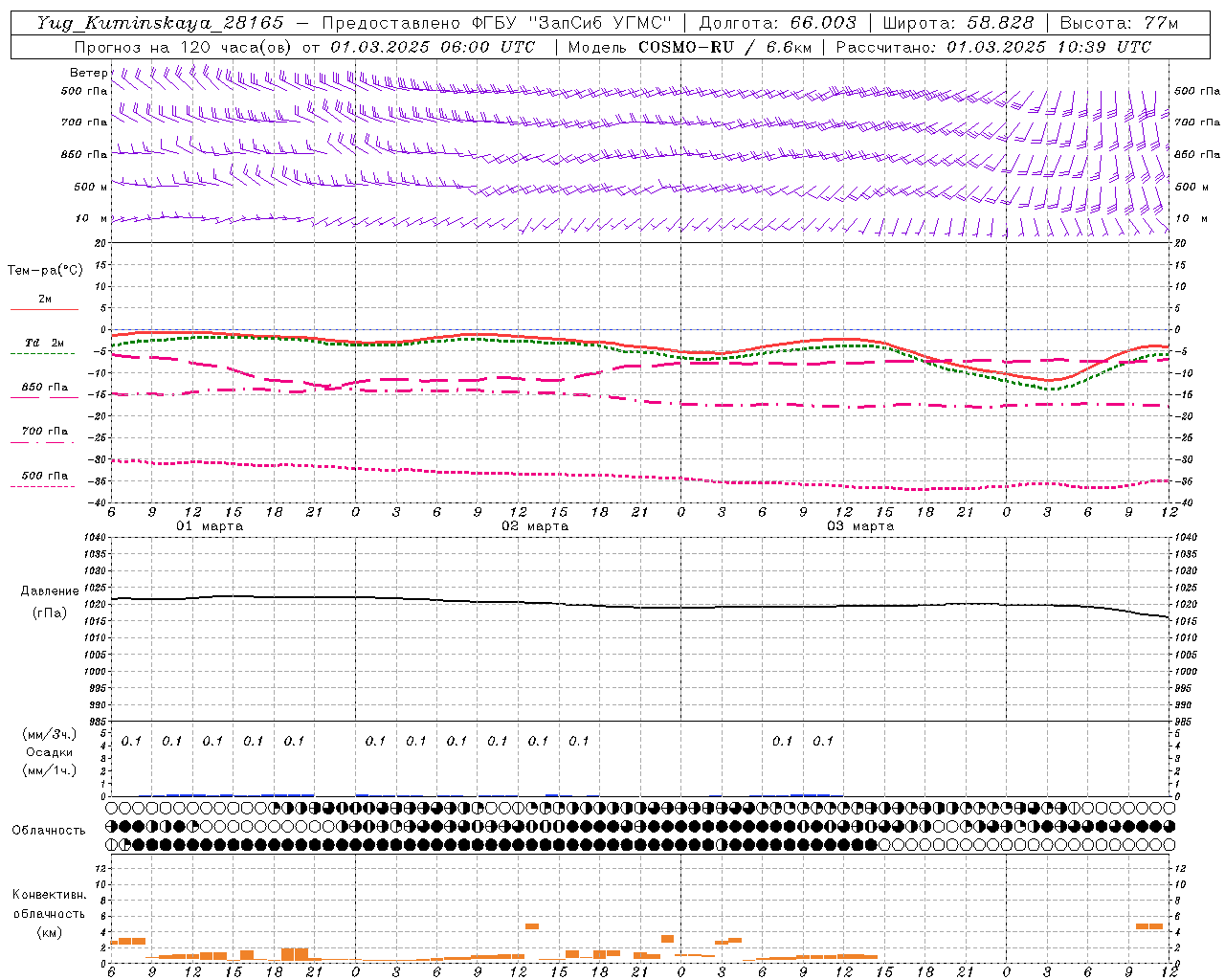This screenshot has width=1225, height=980.
Task: Click the 850 гПа temperature legend entry
Action: [45, 388]
